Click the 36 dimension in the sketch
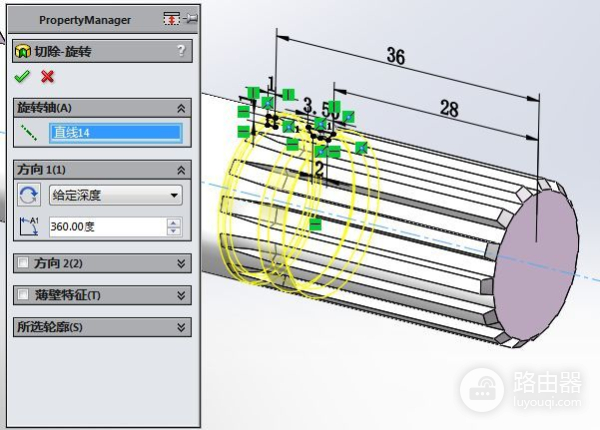This screenshot has width=600, height=430. coord(396,58)
